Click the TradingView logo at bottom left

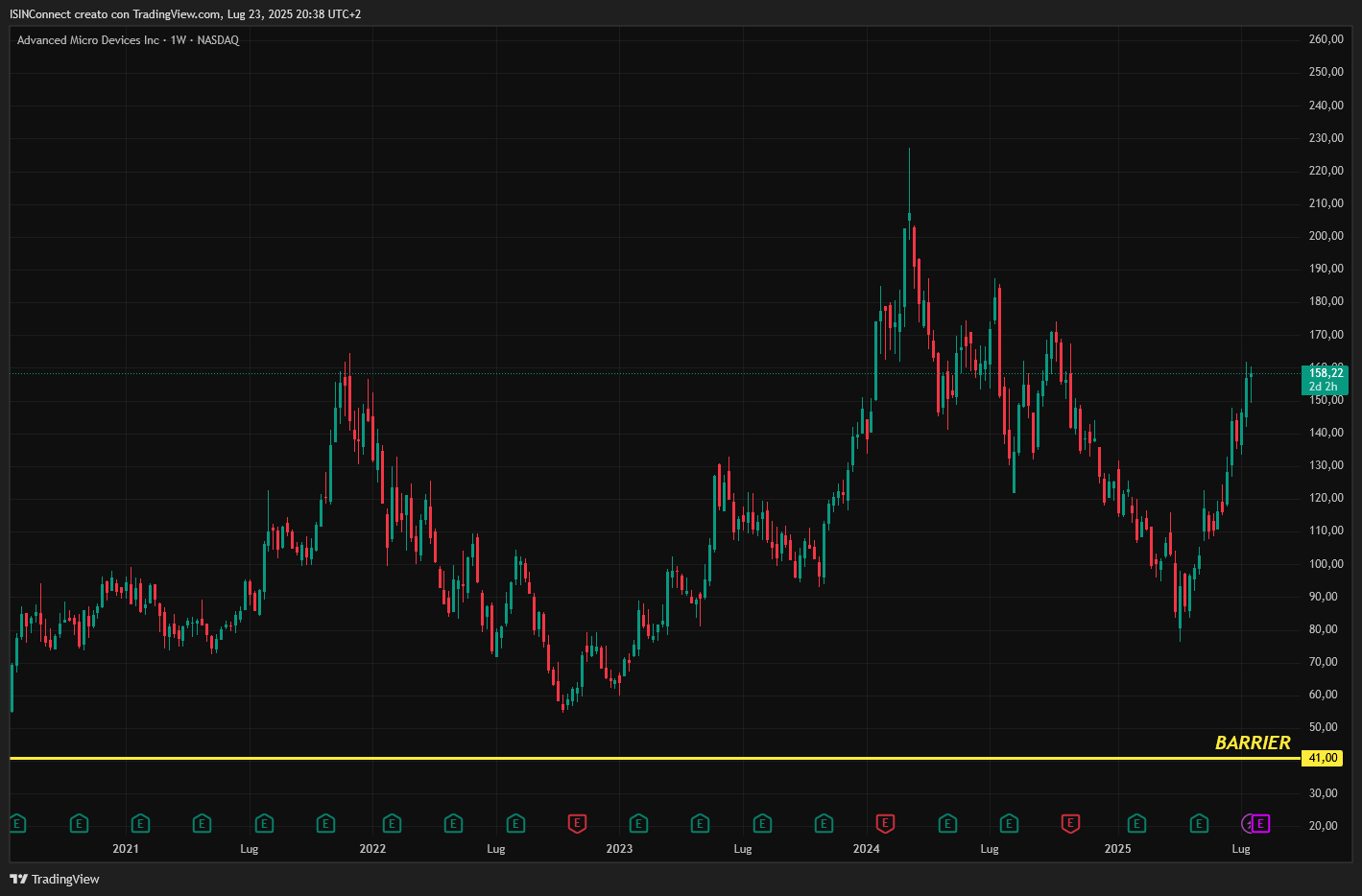pos(55,879)
